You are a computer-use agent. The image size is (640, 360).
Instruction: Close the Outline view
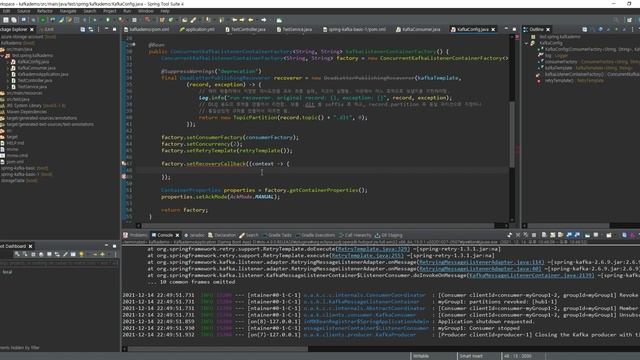[548, 29]
